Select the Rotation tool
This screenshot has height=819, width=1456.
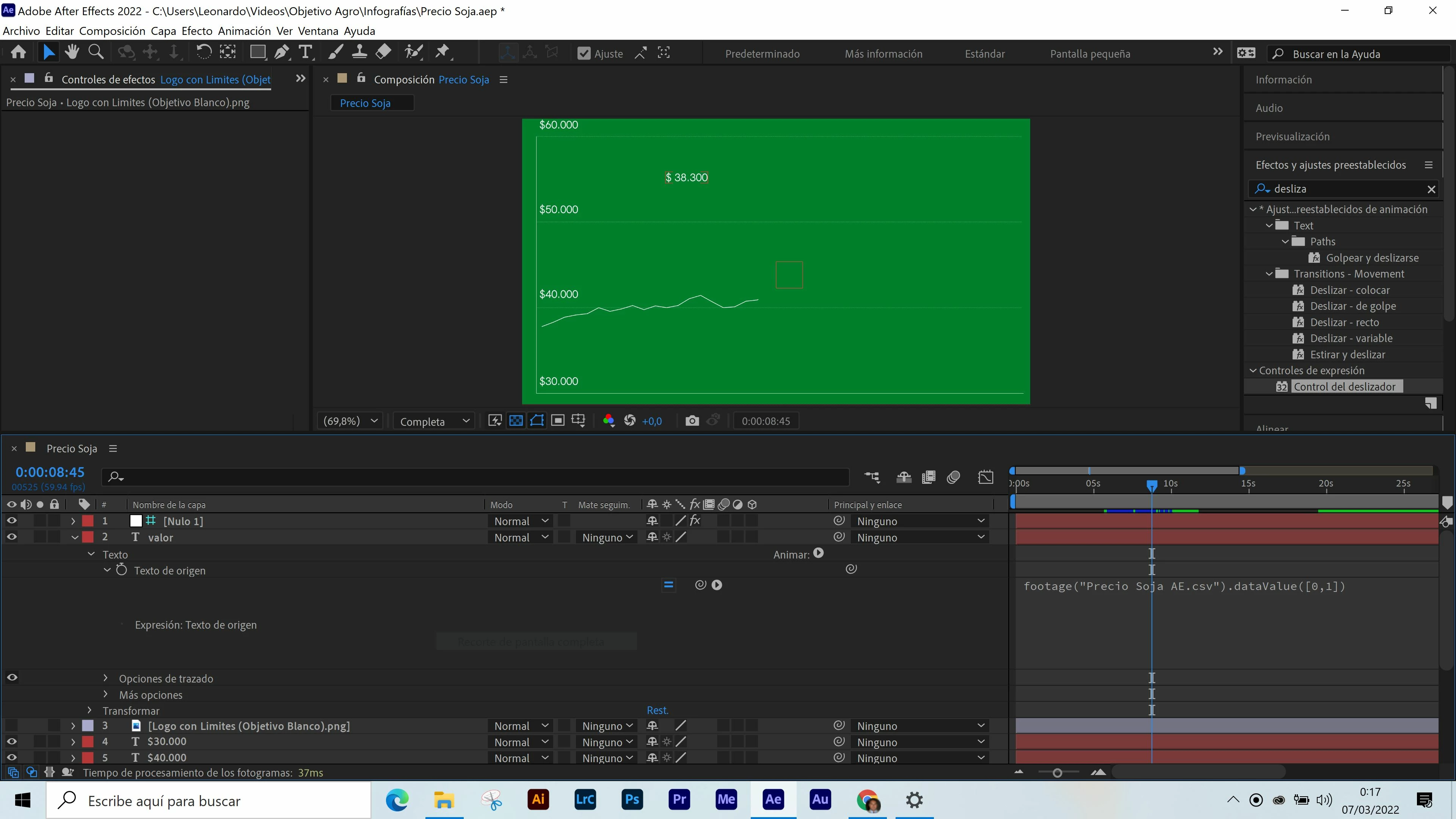click(204, 53)
